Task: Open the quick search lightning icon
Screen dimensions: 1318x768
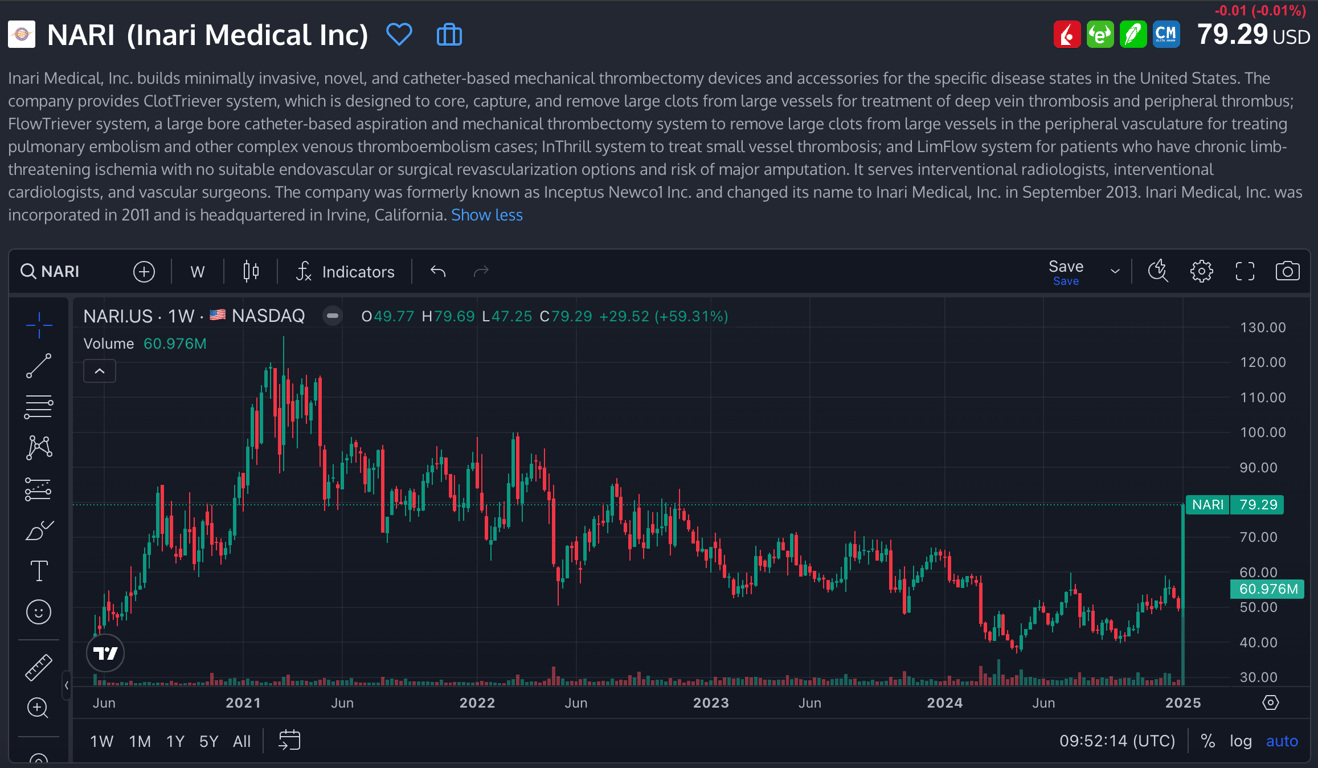Action: click(1158, 272)
